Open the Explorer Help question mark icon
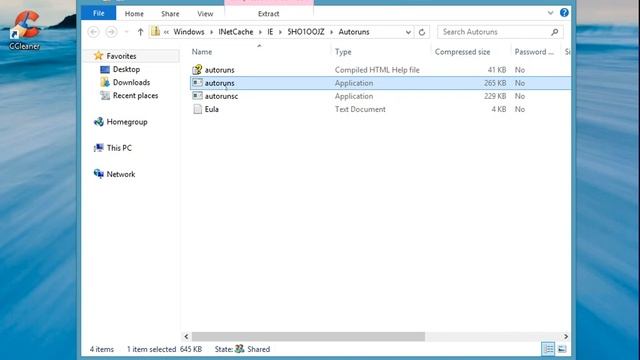 tap(564, 13)
